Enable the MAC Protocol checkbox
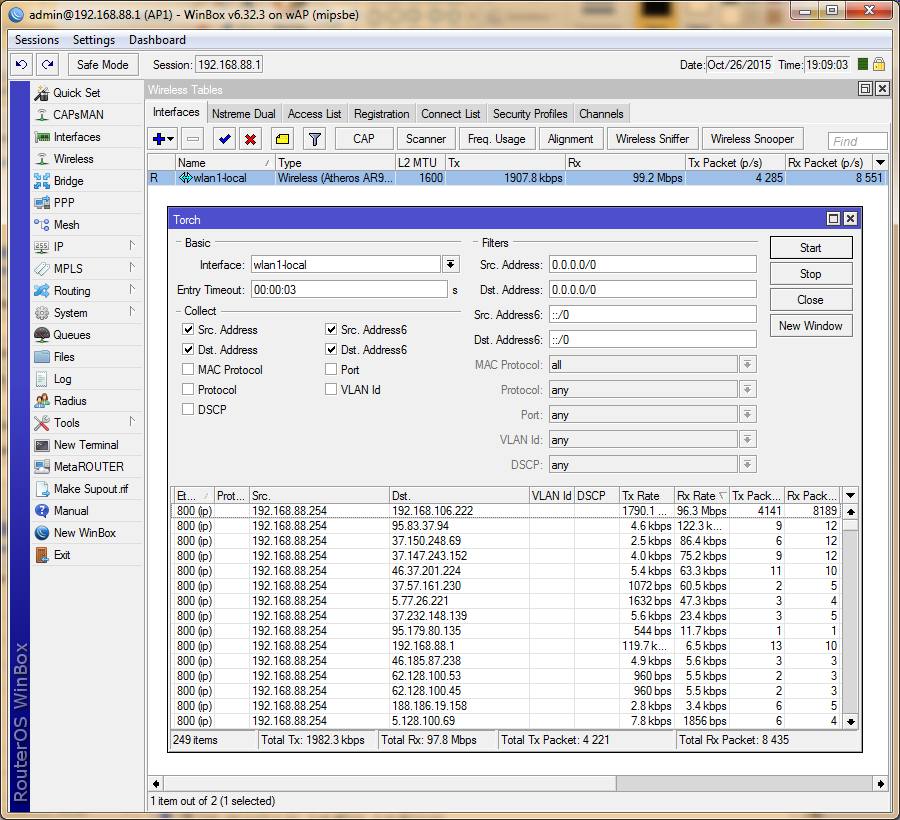The image size is (900, 820). click(188, 370)
